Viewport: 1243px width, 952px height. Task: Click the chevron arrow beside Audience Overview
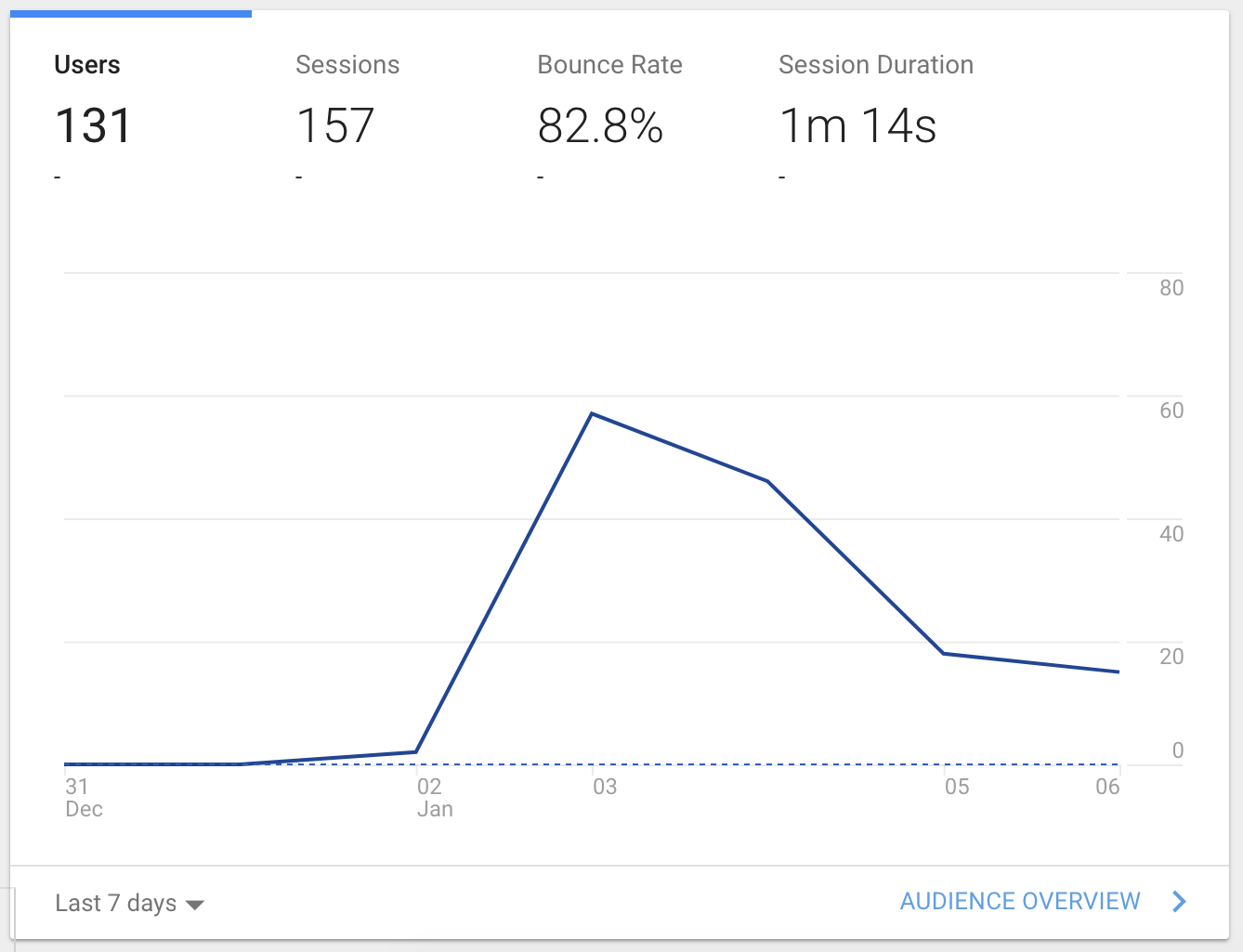(1179, 902)
